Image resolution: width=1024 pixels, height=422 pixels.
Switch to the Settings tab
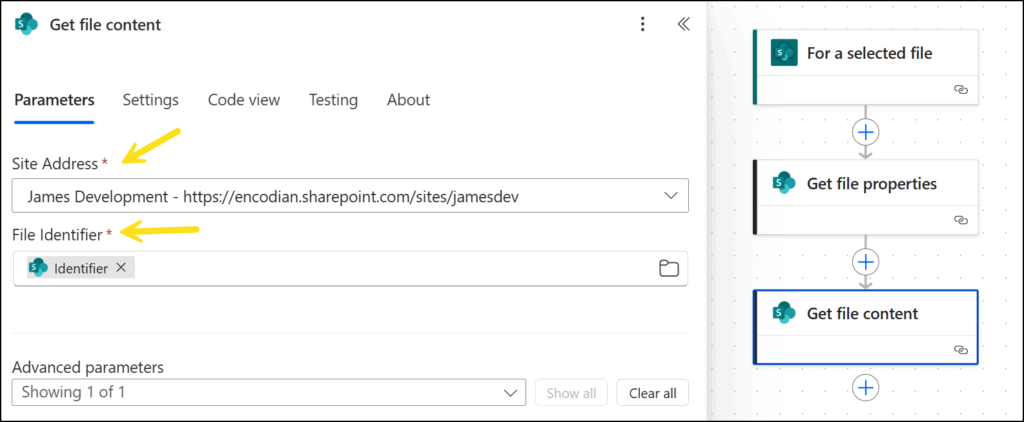[151, 100]
